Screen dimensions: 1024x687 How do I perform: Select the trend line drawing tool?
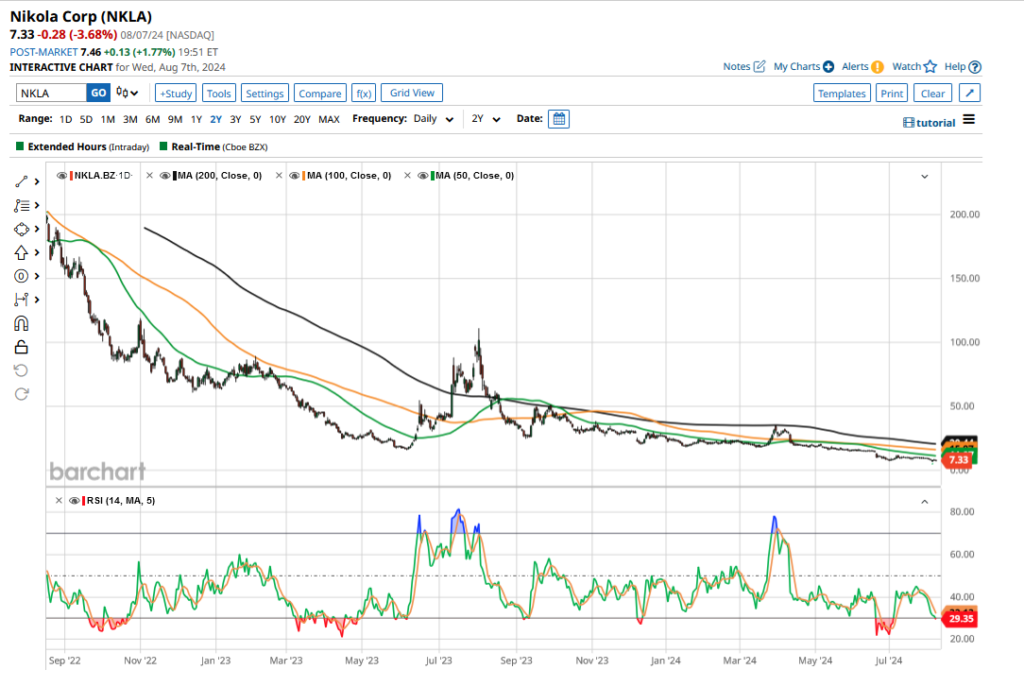[21, 181]
